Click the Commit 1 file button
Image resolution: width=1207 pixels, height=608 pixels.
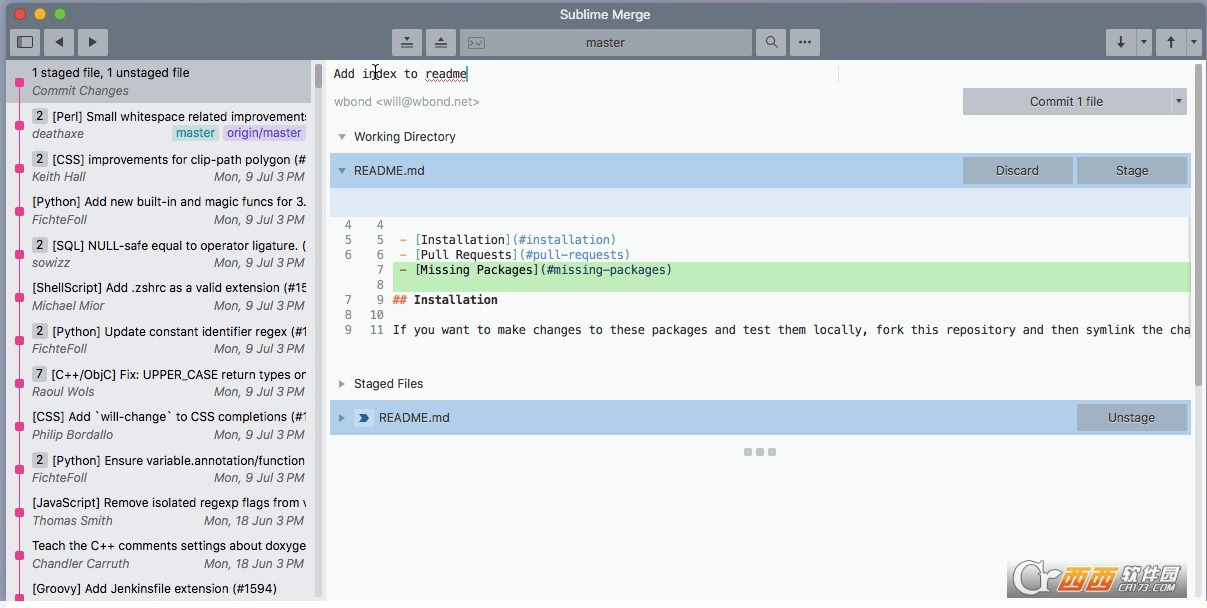(x=1066, y=101)
